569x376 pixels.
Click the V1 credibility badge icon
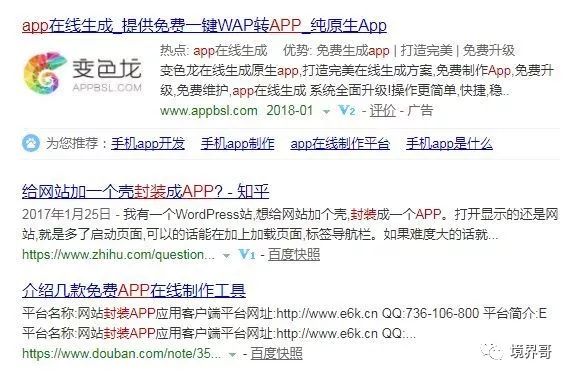247,255
